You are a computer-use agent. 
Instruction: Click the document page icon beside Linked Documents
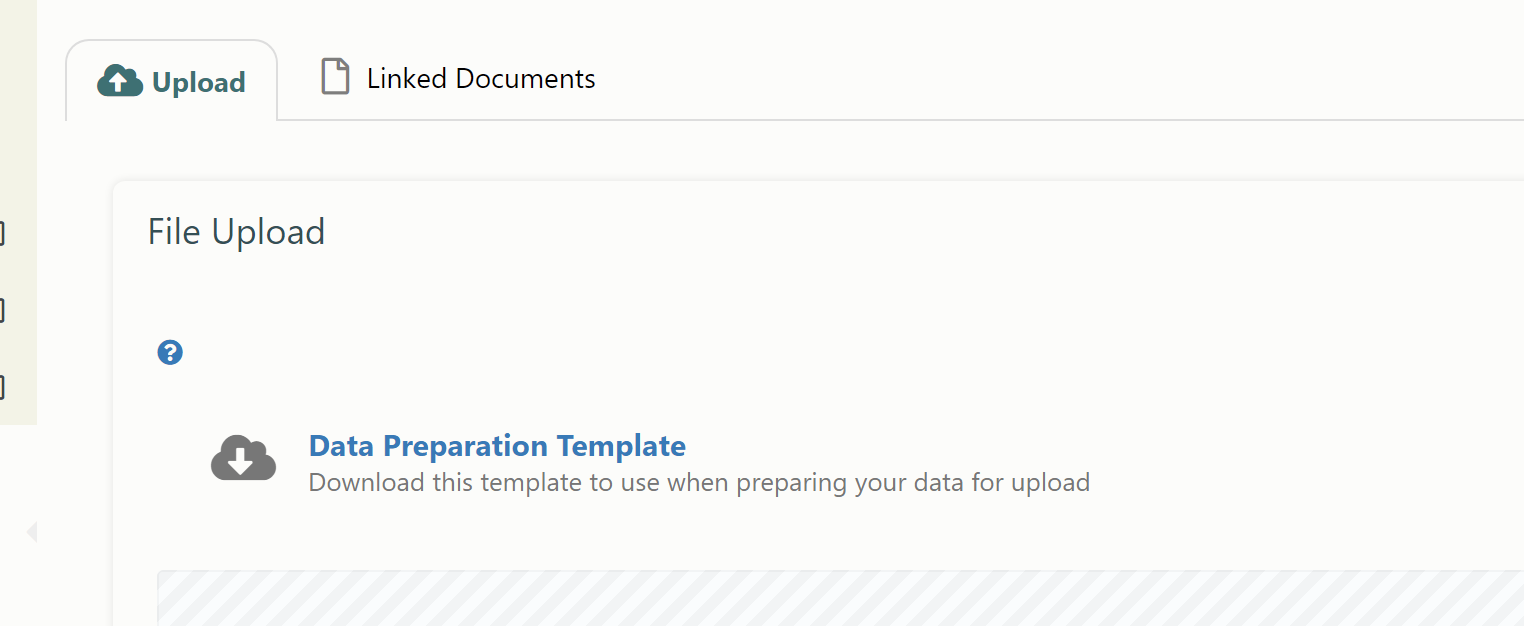[335, 77]
